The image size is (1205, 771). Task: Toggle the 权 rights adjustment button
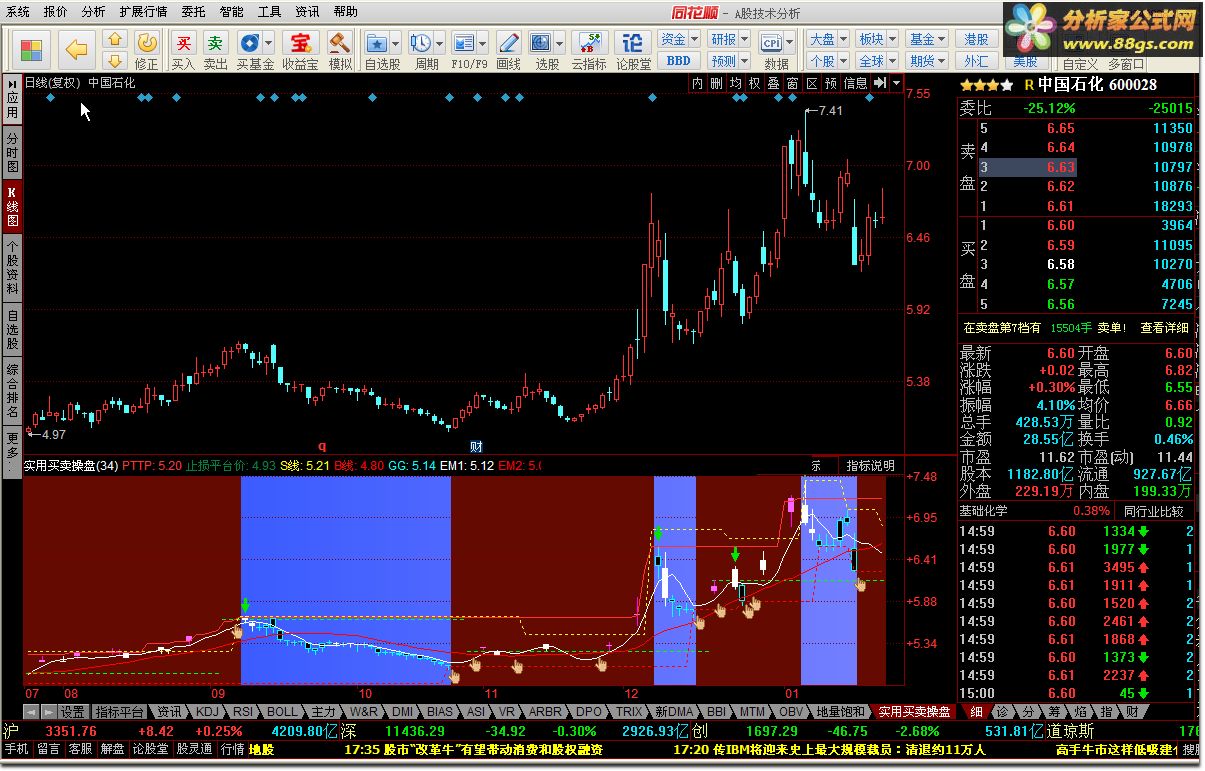click(x=755, y=83)
